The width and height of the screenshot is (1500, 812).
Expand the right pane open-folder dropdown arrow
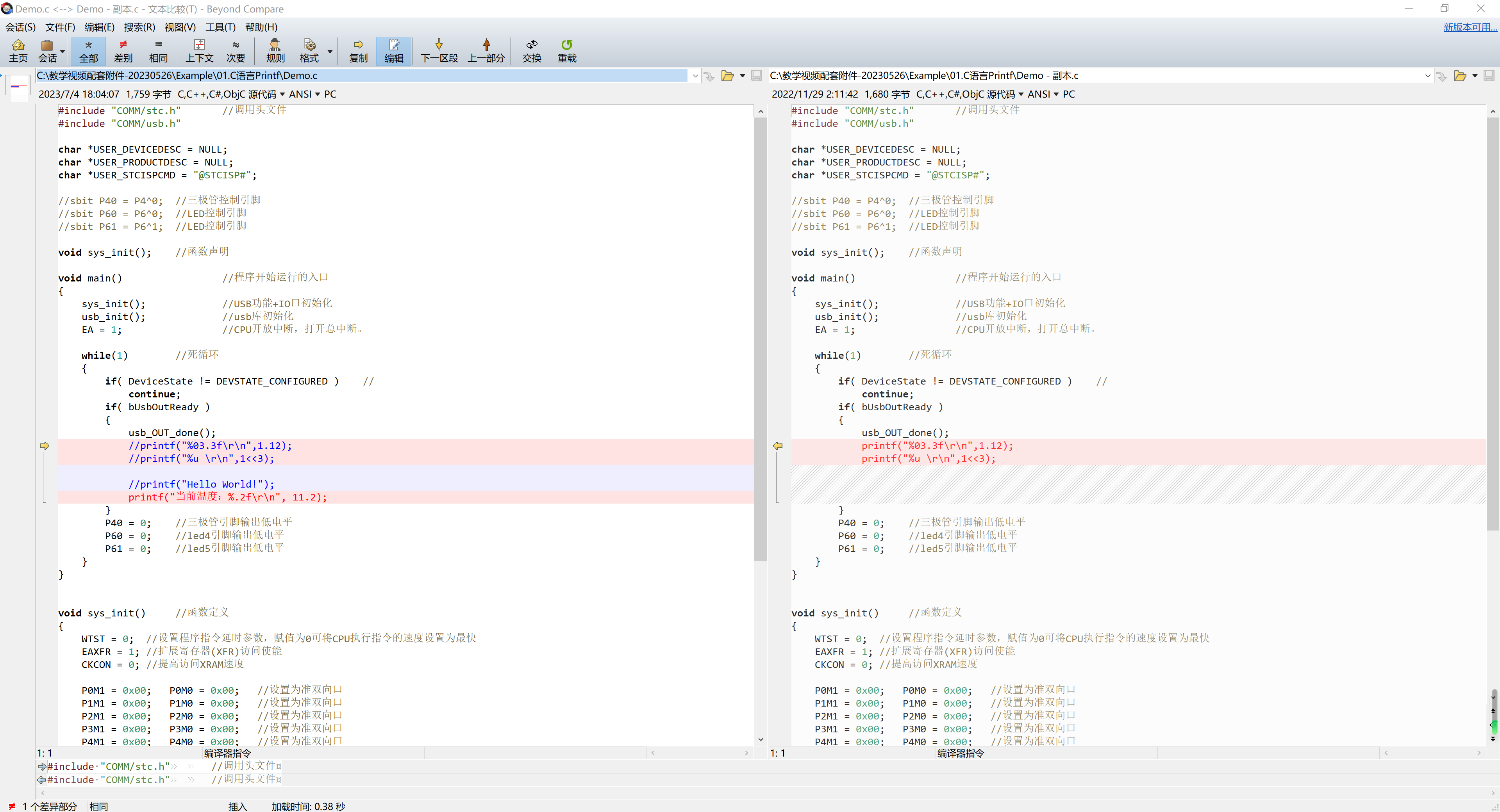(1475, 76)
